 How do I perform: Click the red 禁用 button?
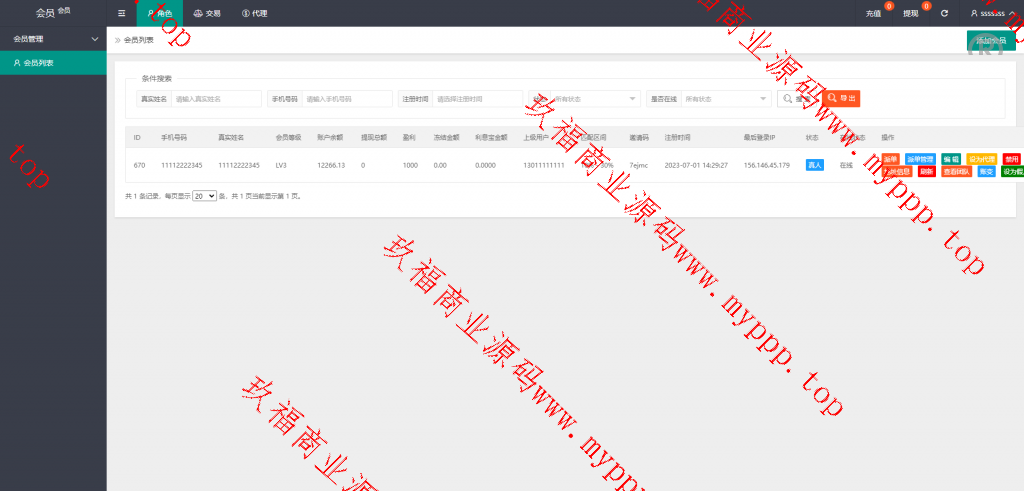(x=1011, y=158)
